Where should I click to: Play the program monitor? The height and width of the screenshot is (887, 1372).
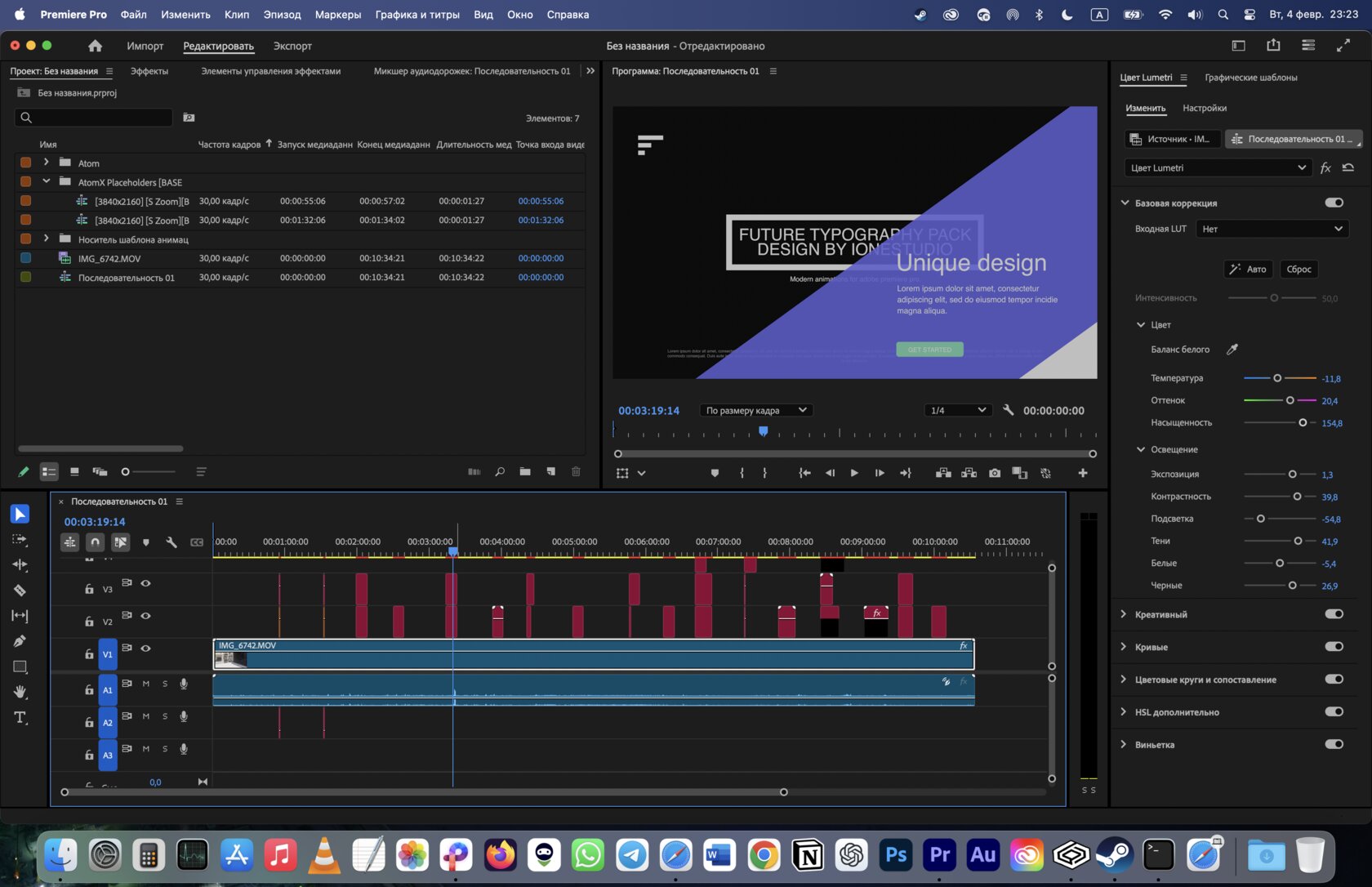pos(854,473)
